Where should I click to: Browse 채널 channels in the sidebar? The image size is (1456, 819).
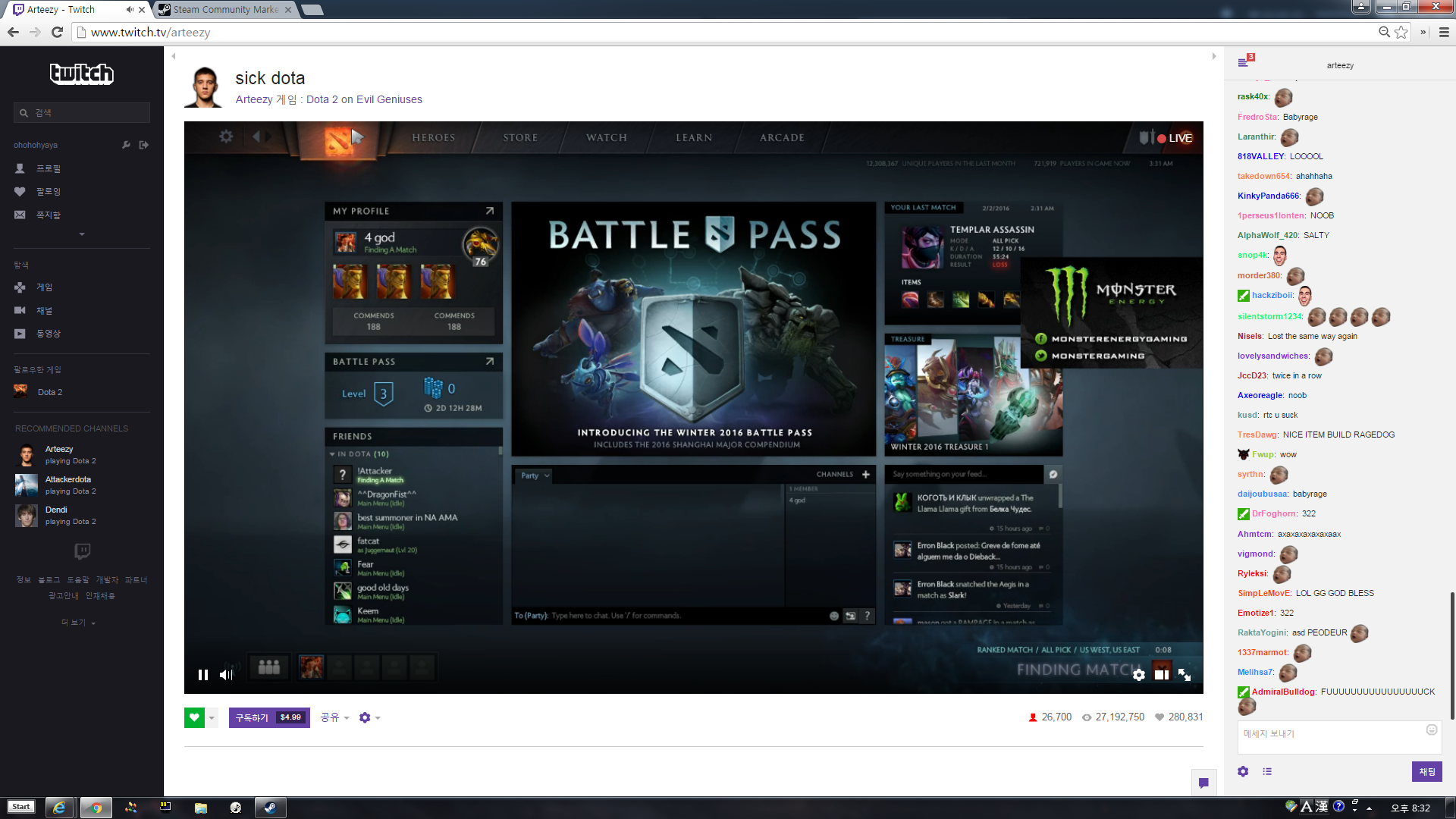(x=34, y=311)
